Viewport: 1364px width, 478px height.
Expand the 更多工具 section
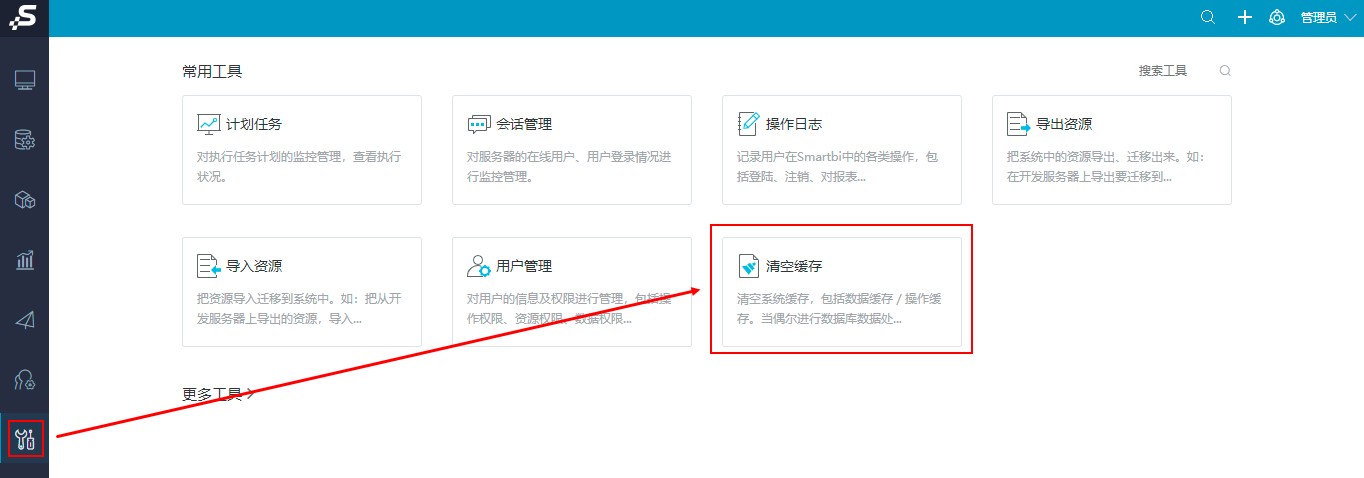pos(218,393)
